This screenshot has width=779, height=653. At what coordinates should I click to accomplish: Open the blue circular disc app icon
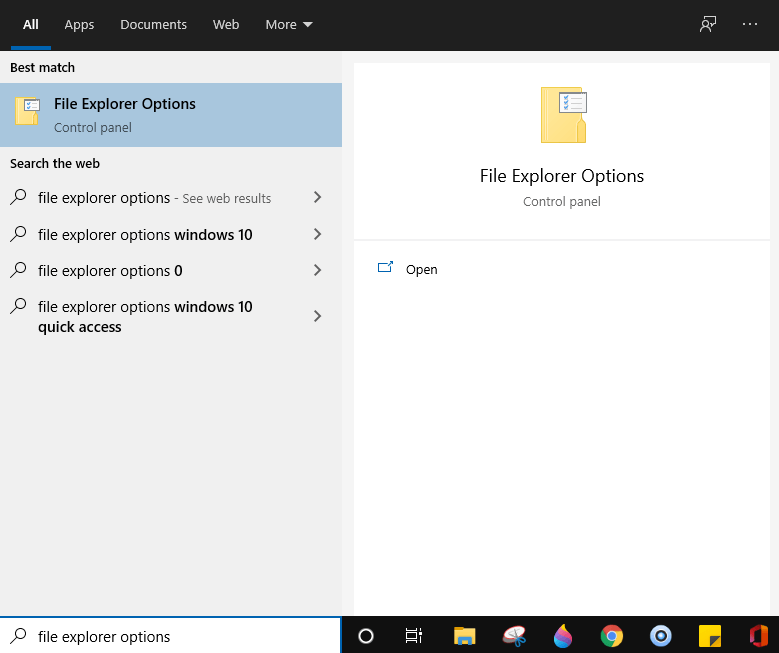[661, 636]
